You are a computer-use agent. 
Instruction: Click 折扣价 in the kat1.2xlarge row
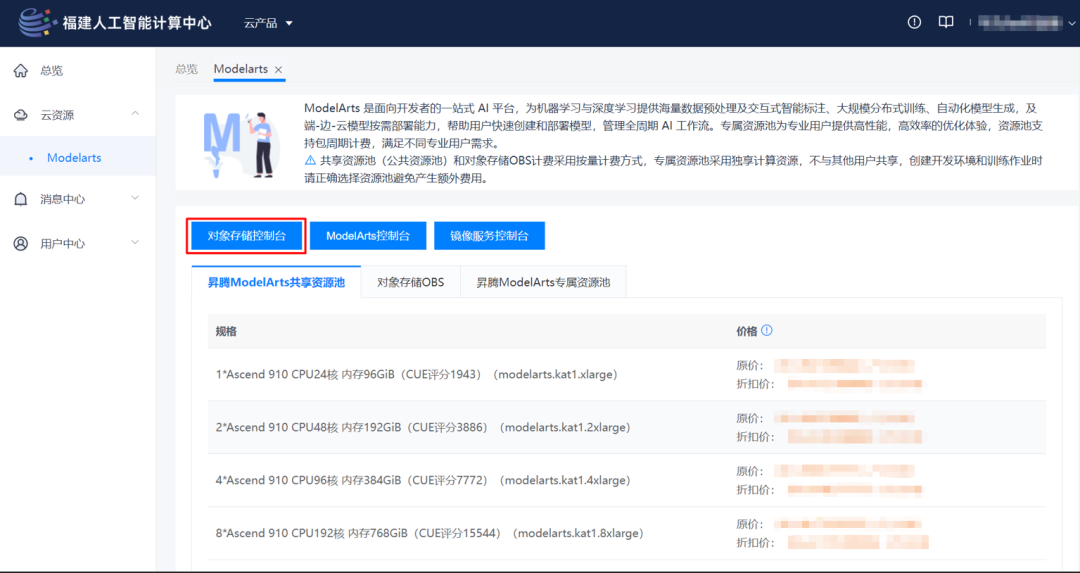756,437
